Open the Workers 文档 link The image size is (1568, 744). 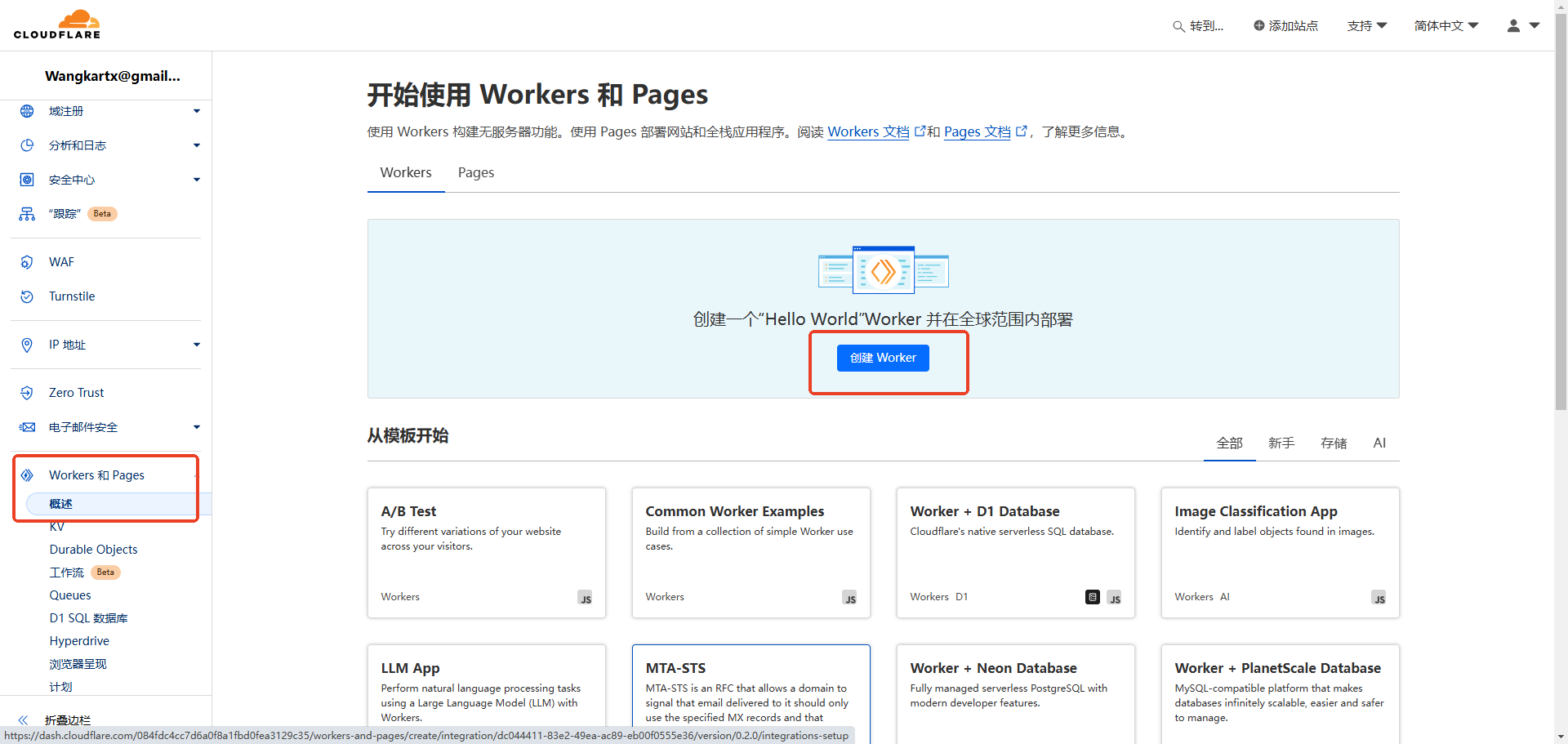[868, 131]
